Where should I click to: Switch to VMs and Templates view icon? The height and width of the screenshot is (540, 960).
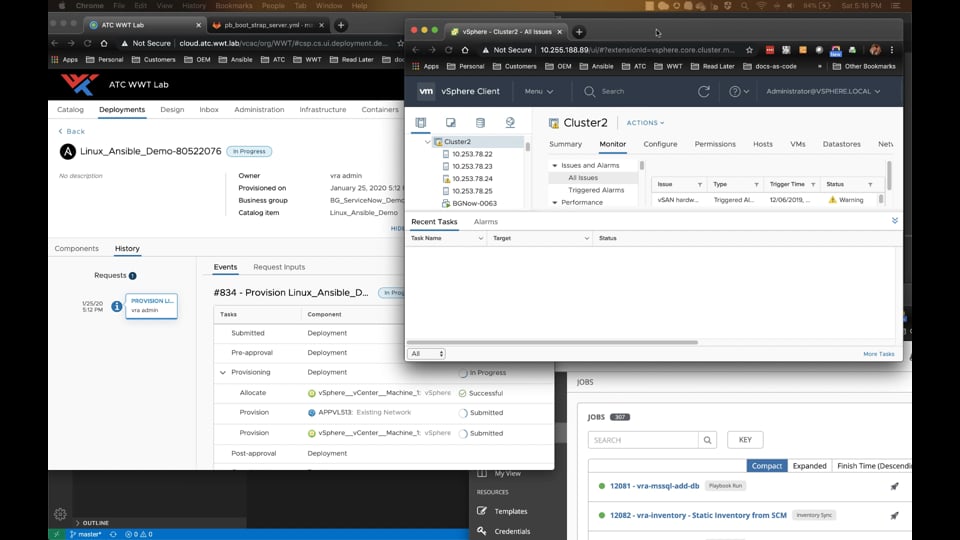(451, 122)
